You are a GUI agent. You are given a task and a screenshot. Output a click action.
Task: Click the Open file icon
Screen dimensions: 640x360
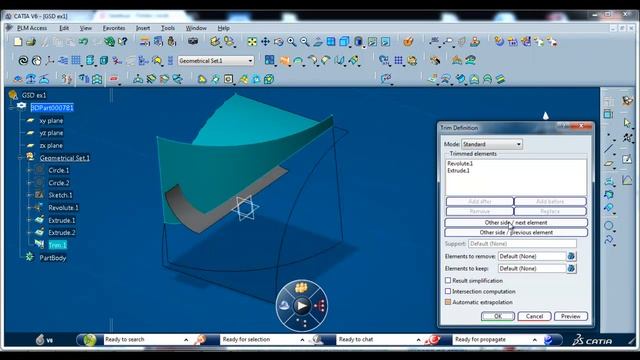(x=31, y=42)
